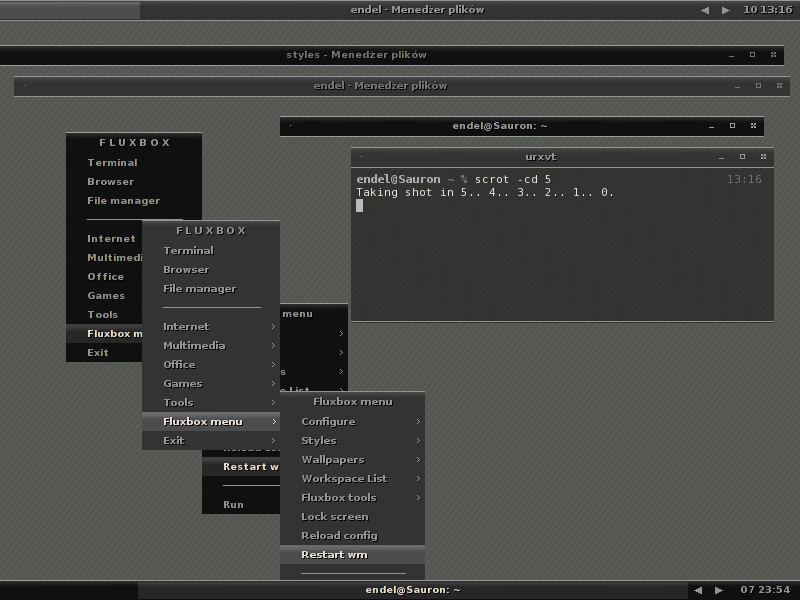The width and height of the screenshot is (800, 600).
Task: Expand the Exit submenu arrow in grey menu
Action: click(273, 440)
